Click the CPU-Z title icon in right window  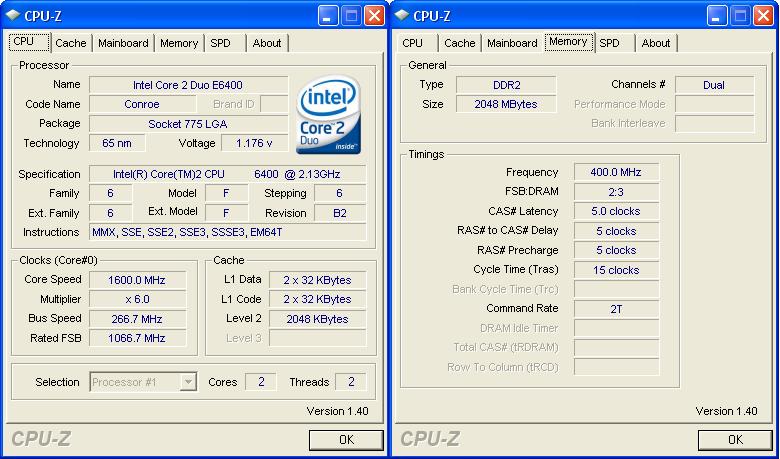click(x=401, y=16)
